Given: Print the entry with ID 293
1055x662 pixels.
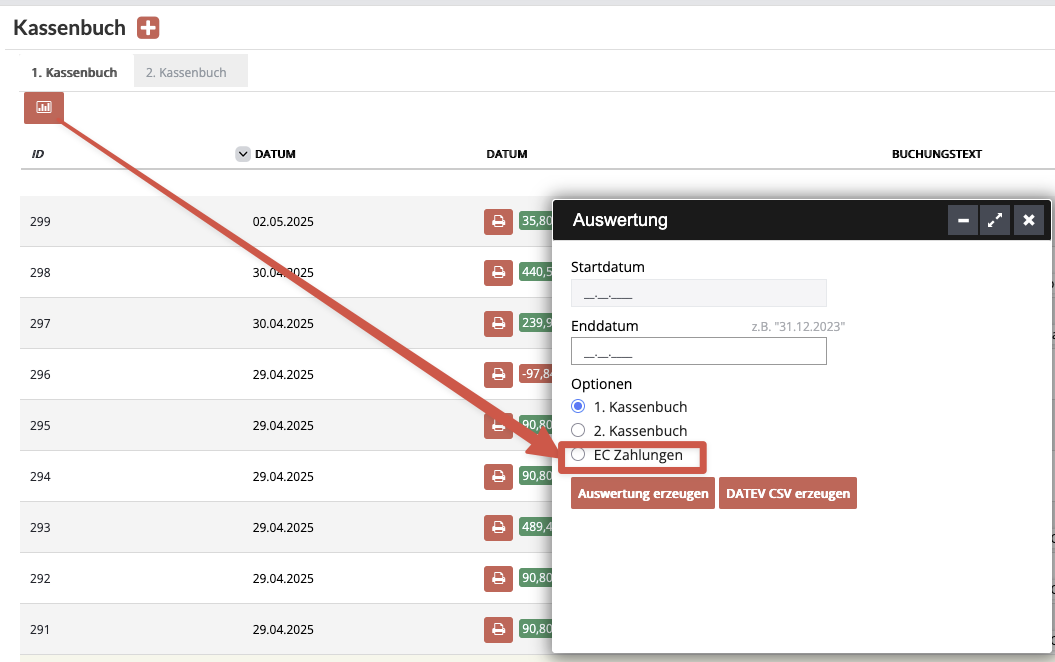Looking at the screenshot, I should point(498,527).
